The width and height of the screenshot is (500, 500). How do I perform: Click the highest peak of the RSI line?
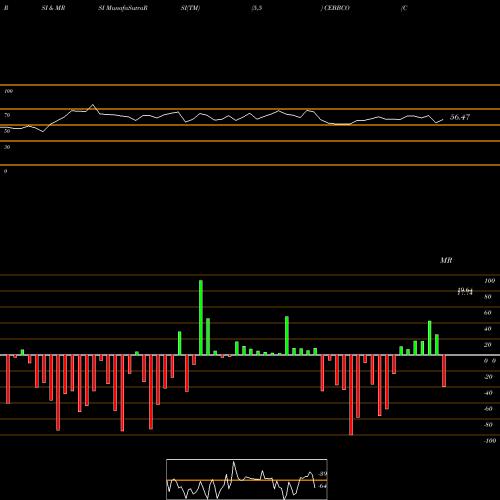pos(93,105)
